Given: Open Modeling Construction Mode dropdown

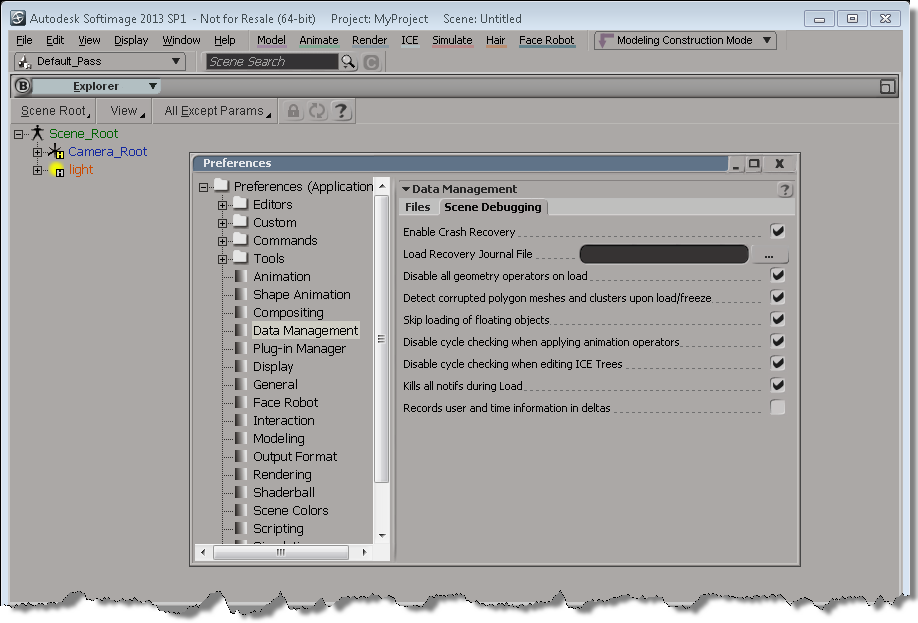Looking at the screenshot, I should (x=686, y=41).
